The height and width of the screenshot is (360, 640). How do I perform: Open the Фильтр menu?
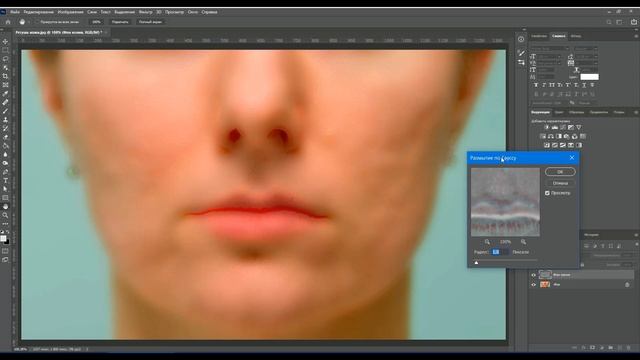[x=145, y=12]
